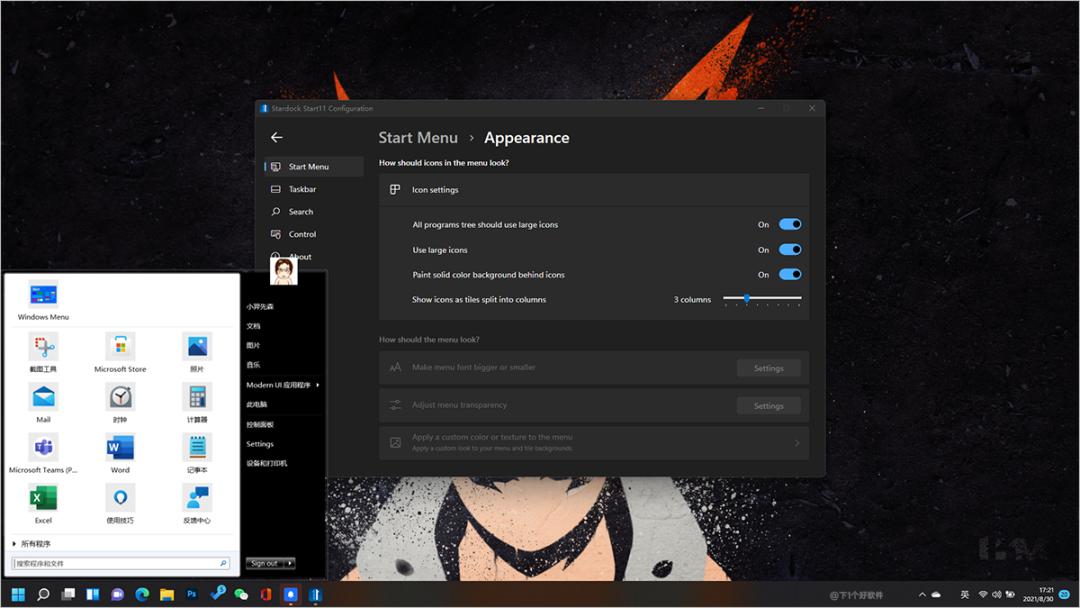Disable large icons for All programs tree
Viewport: 1080px width, 608px height.
click(790, 225)
